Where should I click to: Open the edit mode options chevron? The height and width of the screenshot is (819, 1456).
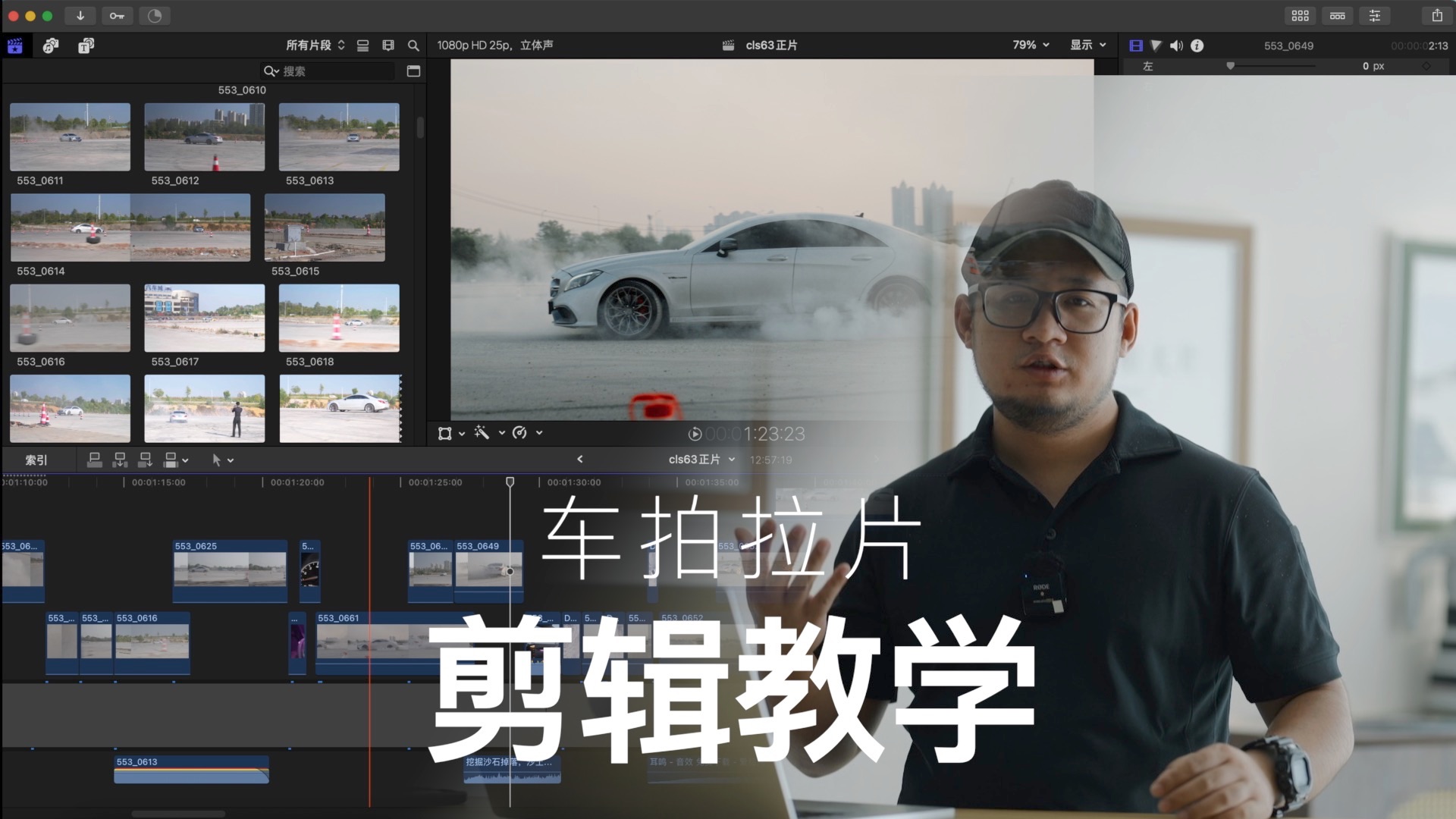(x=186, y=460)
